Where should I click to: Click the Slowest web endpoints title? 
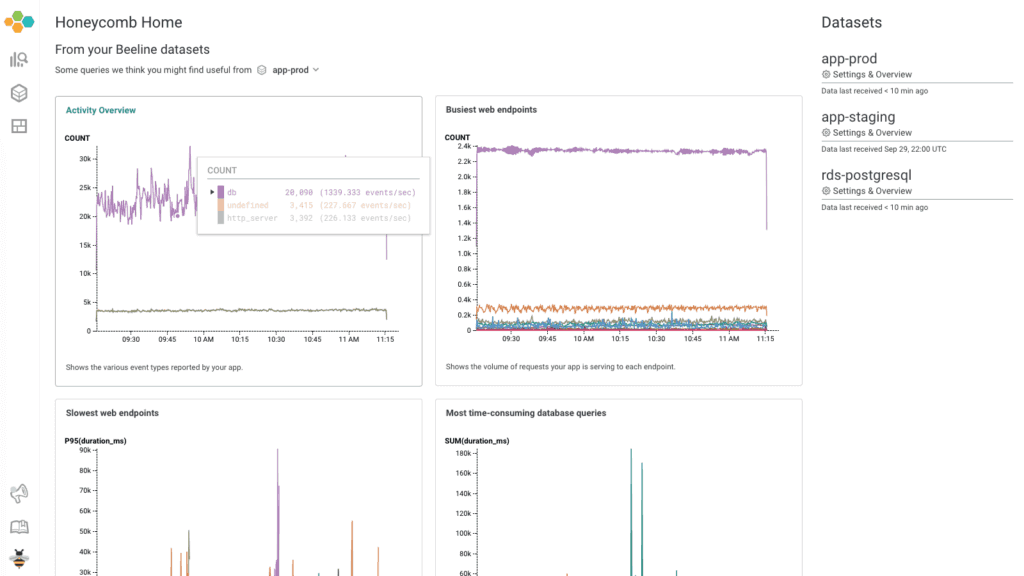coord(112,413)
